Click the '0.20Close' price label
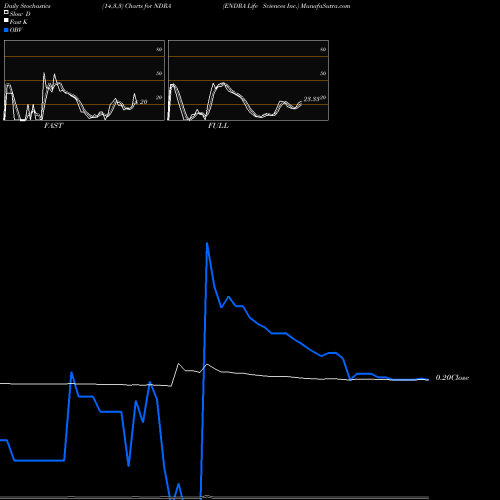This screenshot has width=500, height=500. [x=452, y=377]
